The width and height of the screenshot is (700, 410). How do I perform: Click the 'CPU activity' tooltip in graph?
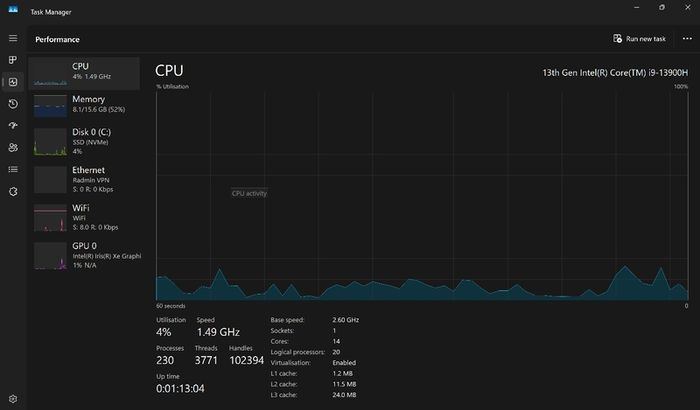click(x=249, y=193)
